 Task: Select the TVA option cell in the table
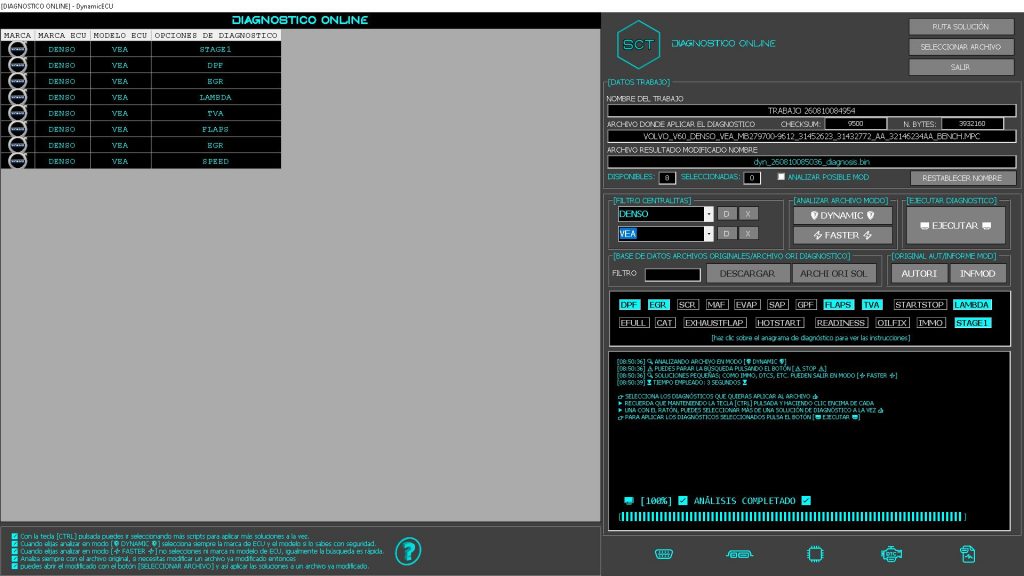pyautogui.click(x=216, y=113)
